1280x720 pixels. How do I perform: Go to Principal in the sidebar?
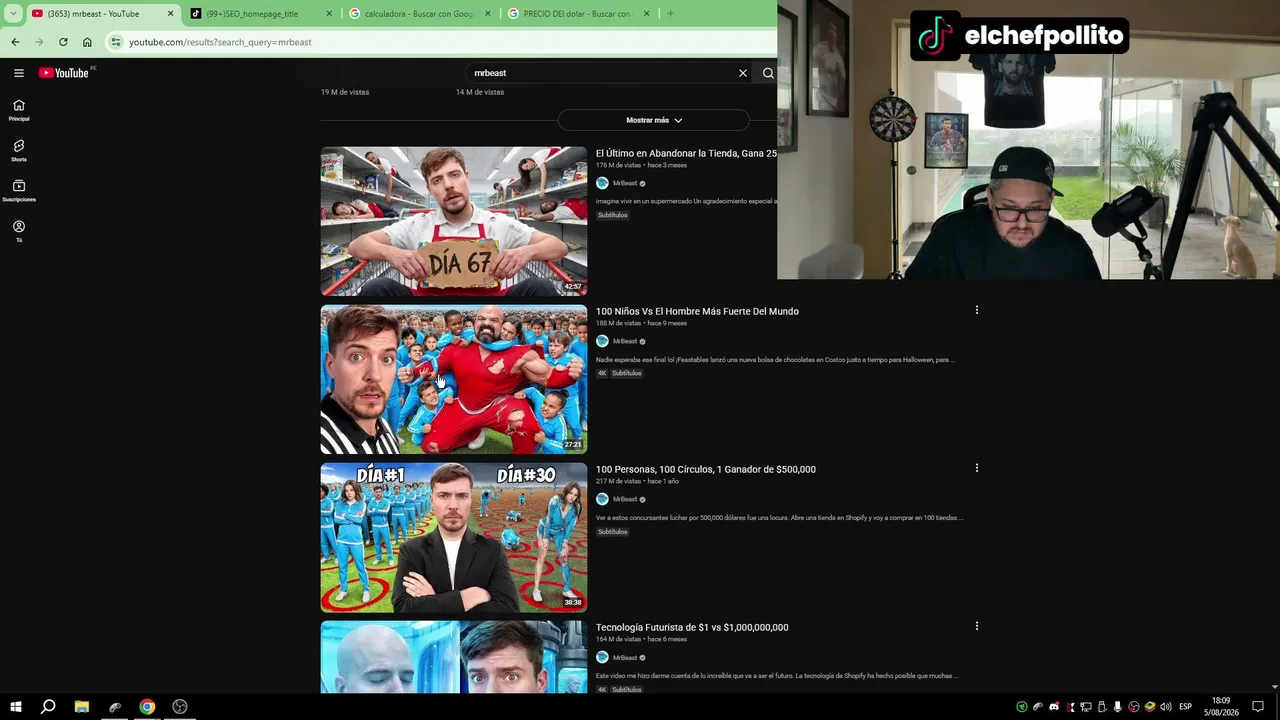[19, 110]
